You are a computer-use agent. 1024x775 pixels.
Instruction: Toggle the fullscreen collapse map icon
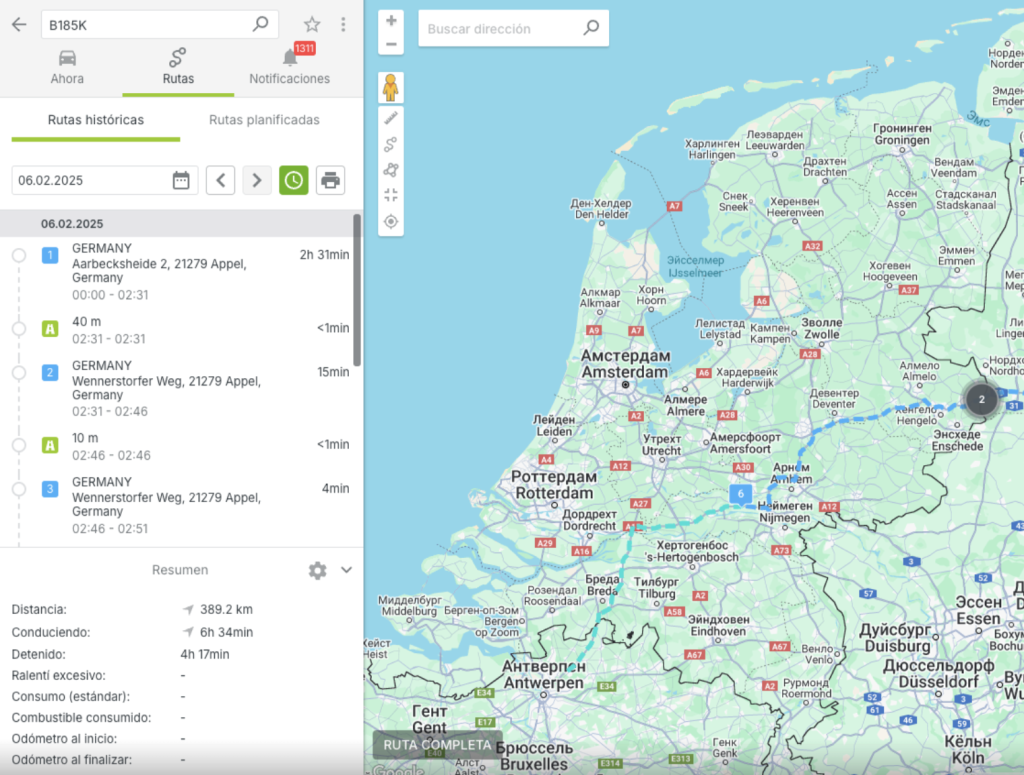click(x=391, y=195)
